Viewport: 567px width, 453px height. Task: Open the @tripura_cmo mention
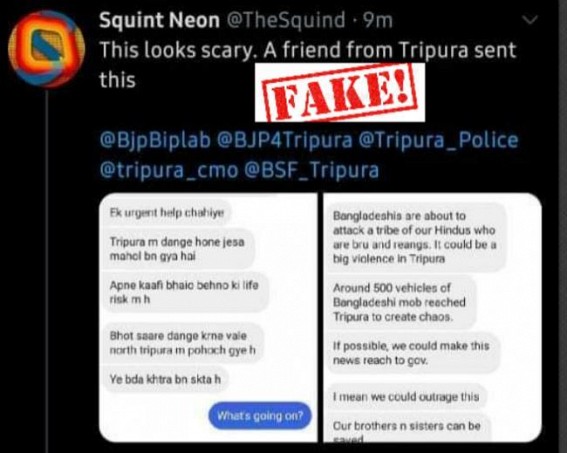pos(169,170)
